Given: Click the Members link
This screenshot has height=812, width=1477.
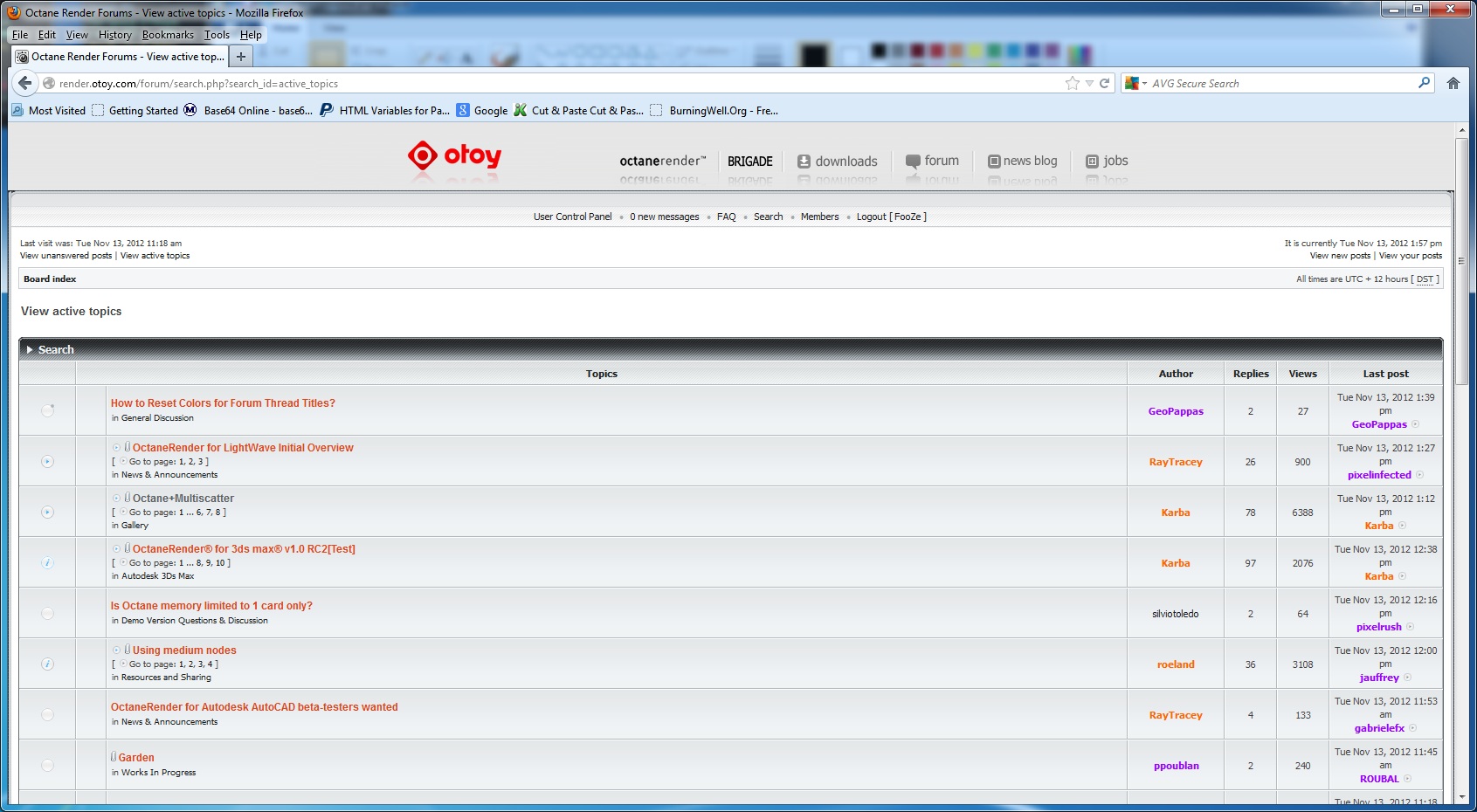Looking at the screenshot, I should (x=819, y=217).
